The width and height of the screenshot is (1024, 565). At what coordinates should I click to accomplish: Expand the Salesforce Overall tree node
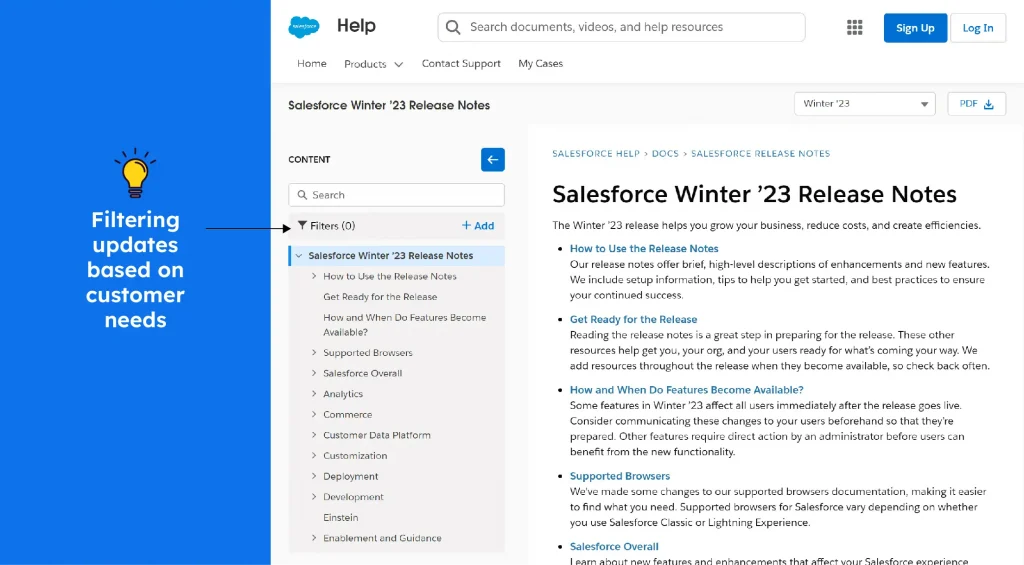314,373
